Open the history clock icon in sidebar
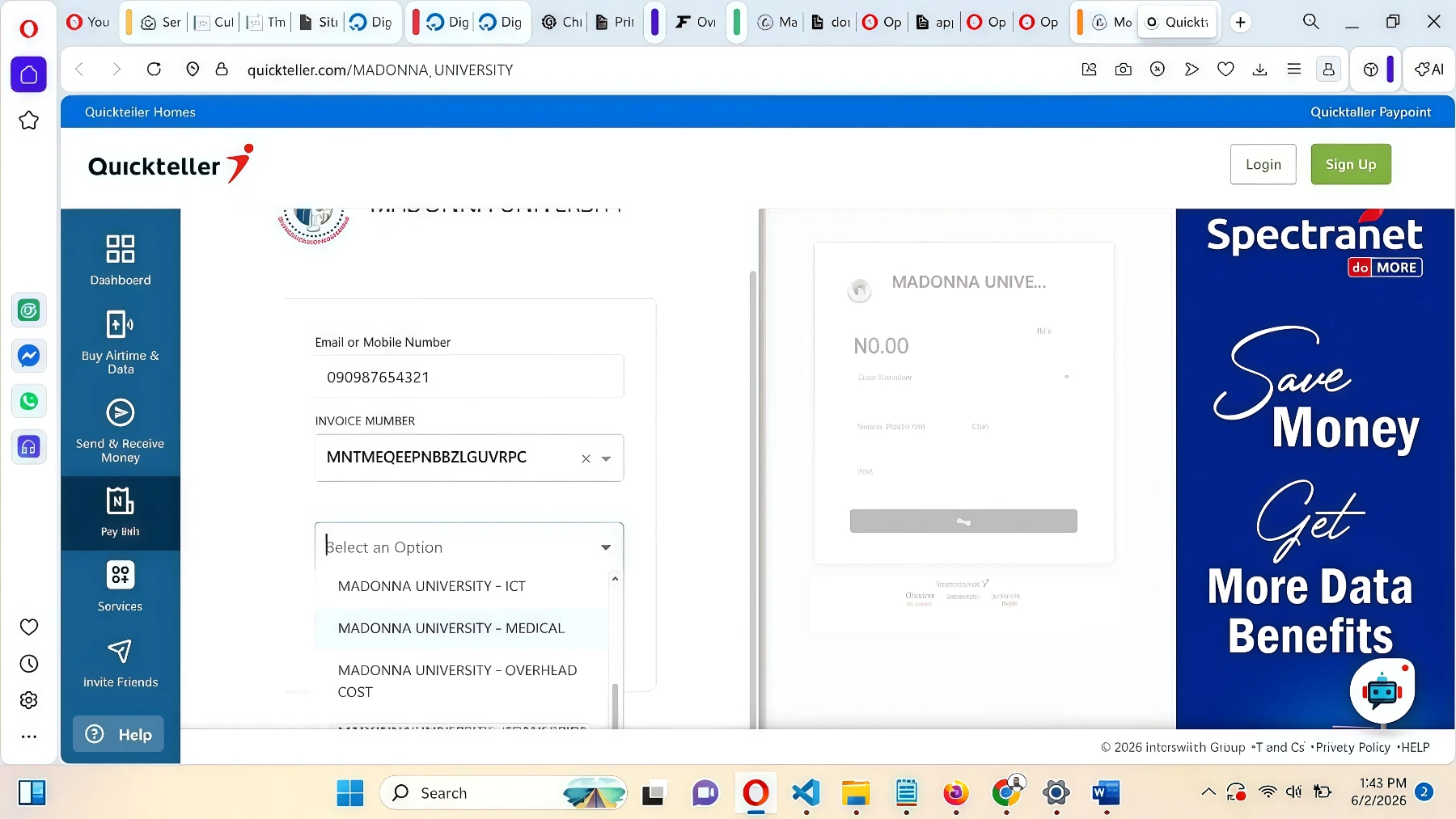Screen dimensions: 1456x819 tap(28, 664)
